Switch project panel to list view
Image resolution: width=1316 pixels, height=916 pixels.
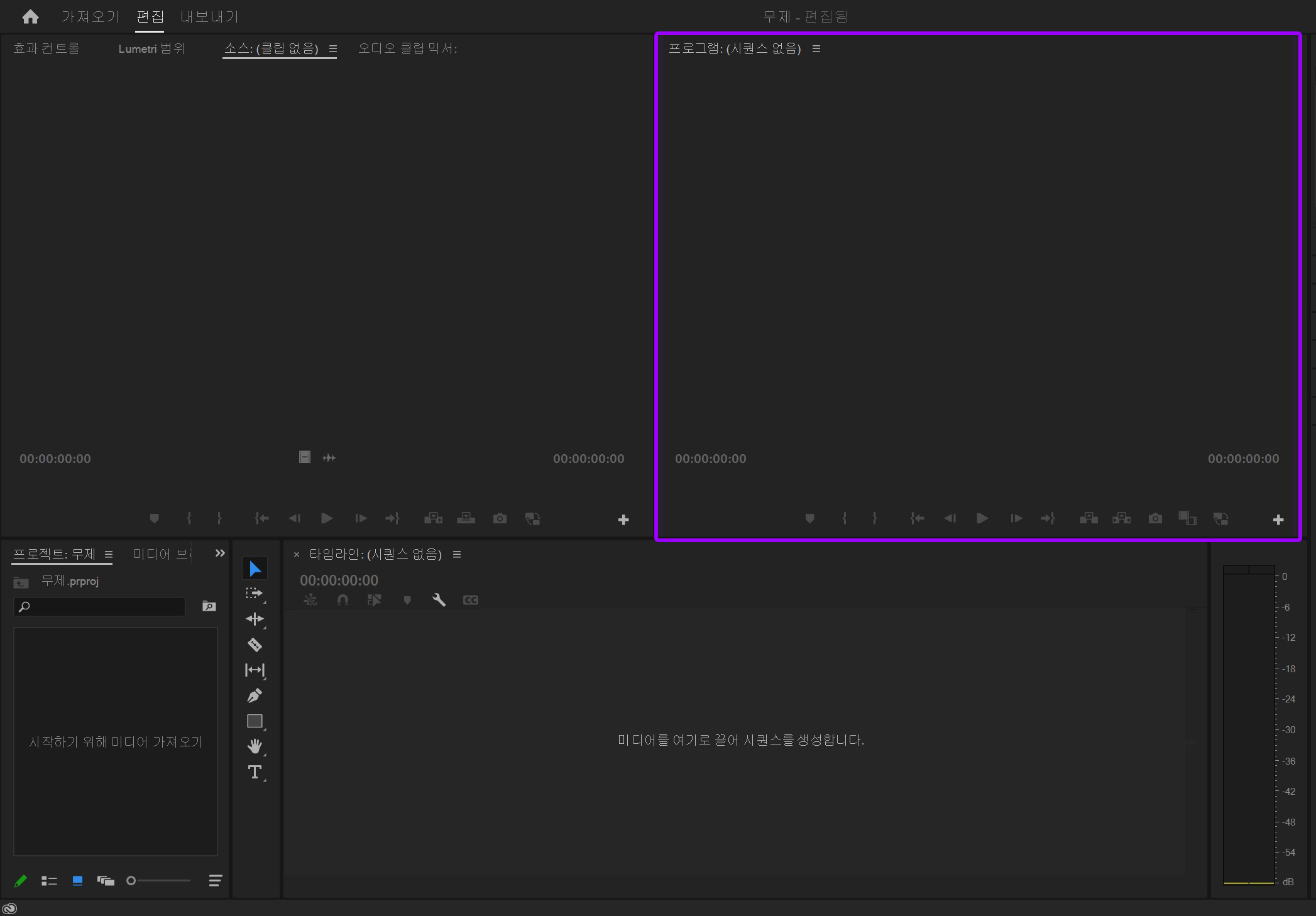49,881
